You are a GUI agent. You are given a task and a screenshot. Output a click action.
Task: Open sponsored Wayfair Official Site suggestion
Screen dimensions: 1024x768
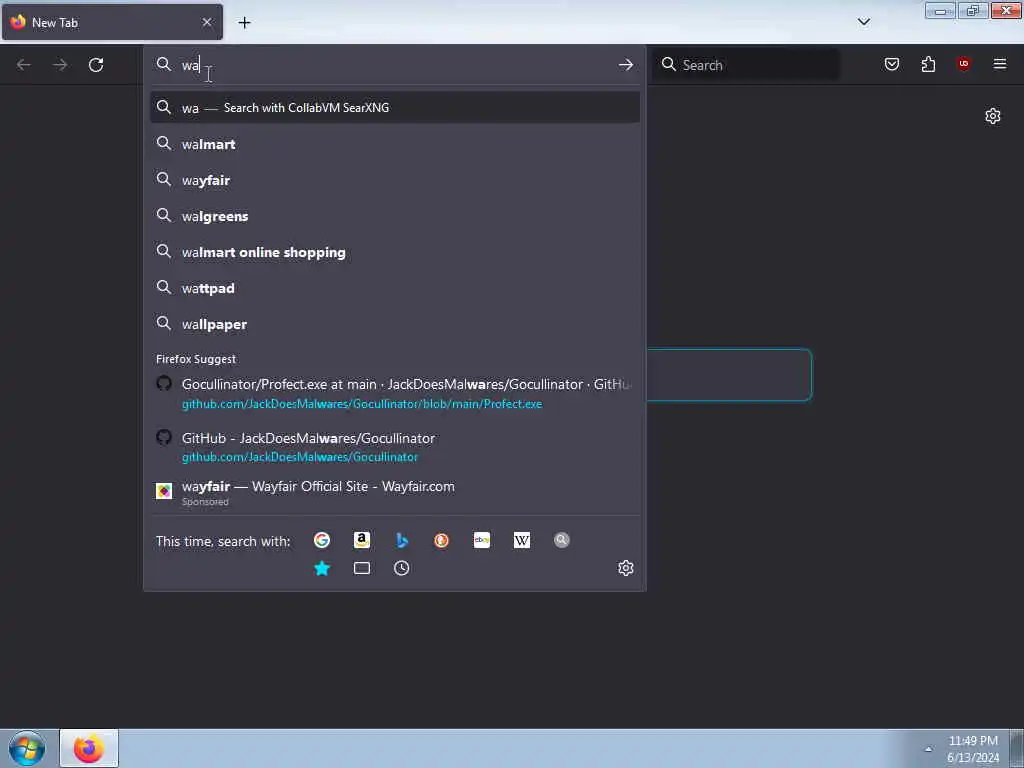(394, 493)
